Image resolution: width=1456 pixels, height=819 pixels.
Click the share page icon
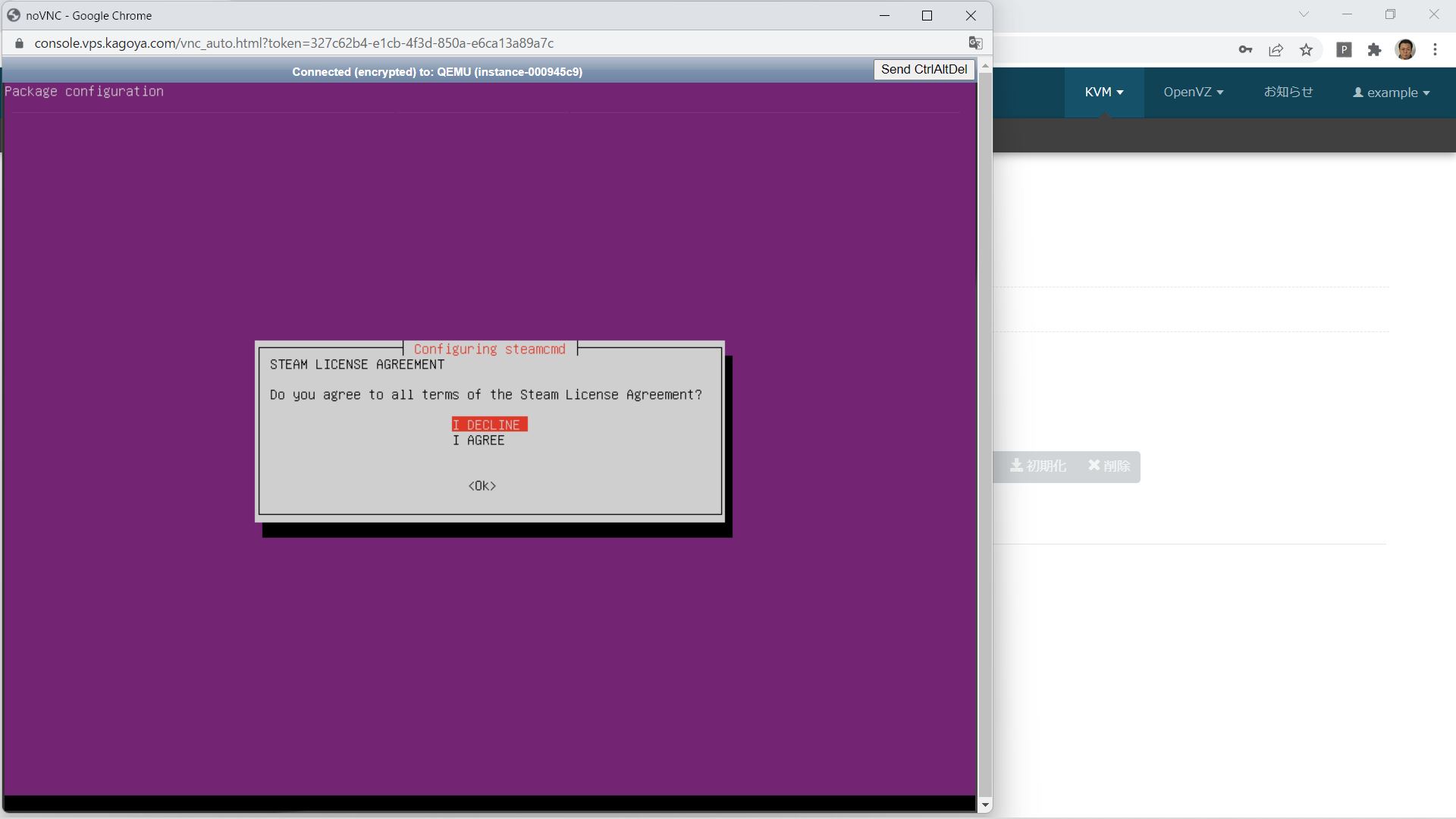pyautogui.click(x=1276, y=50)
